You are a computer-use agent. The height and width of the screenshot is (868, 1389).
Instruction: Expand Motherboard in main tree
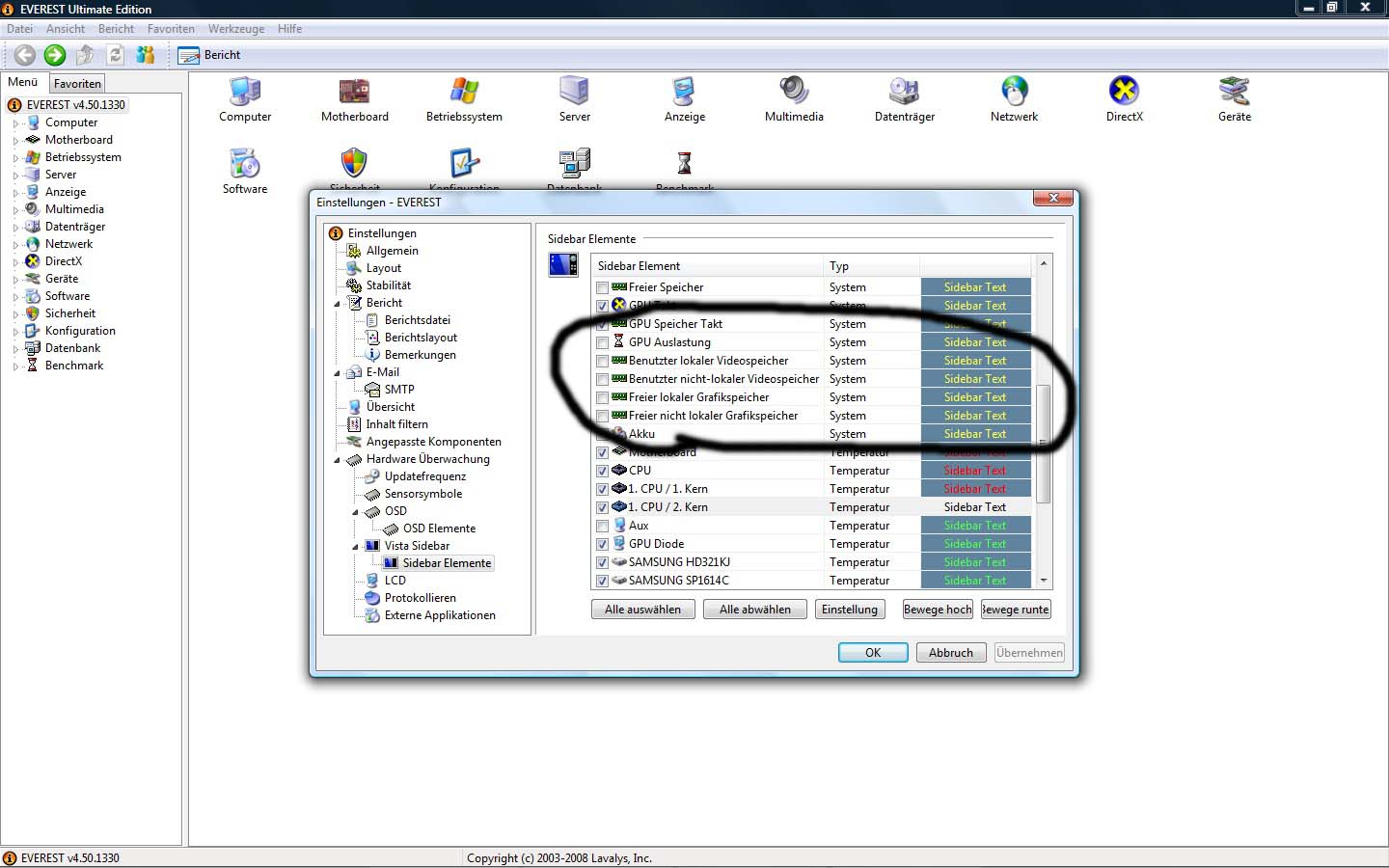[15, 141]
